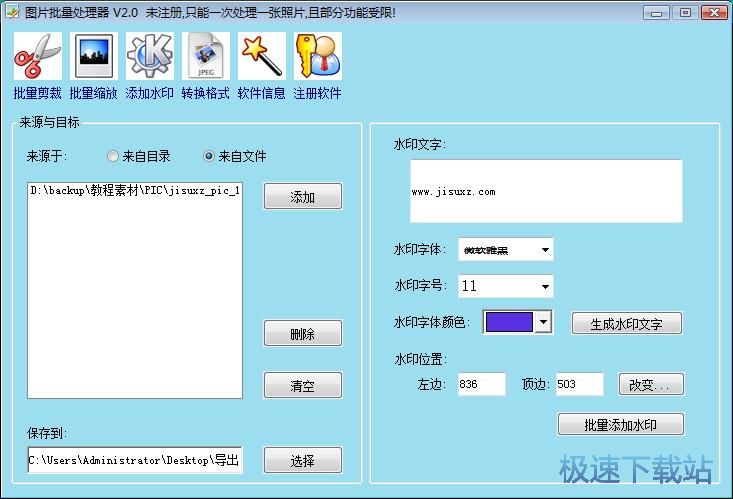Screen dimensions: 733x499
Task: Click the 批量添加水印 button
Action: coord(621,425)
